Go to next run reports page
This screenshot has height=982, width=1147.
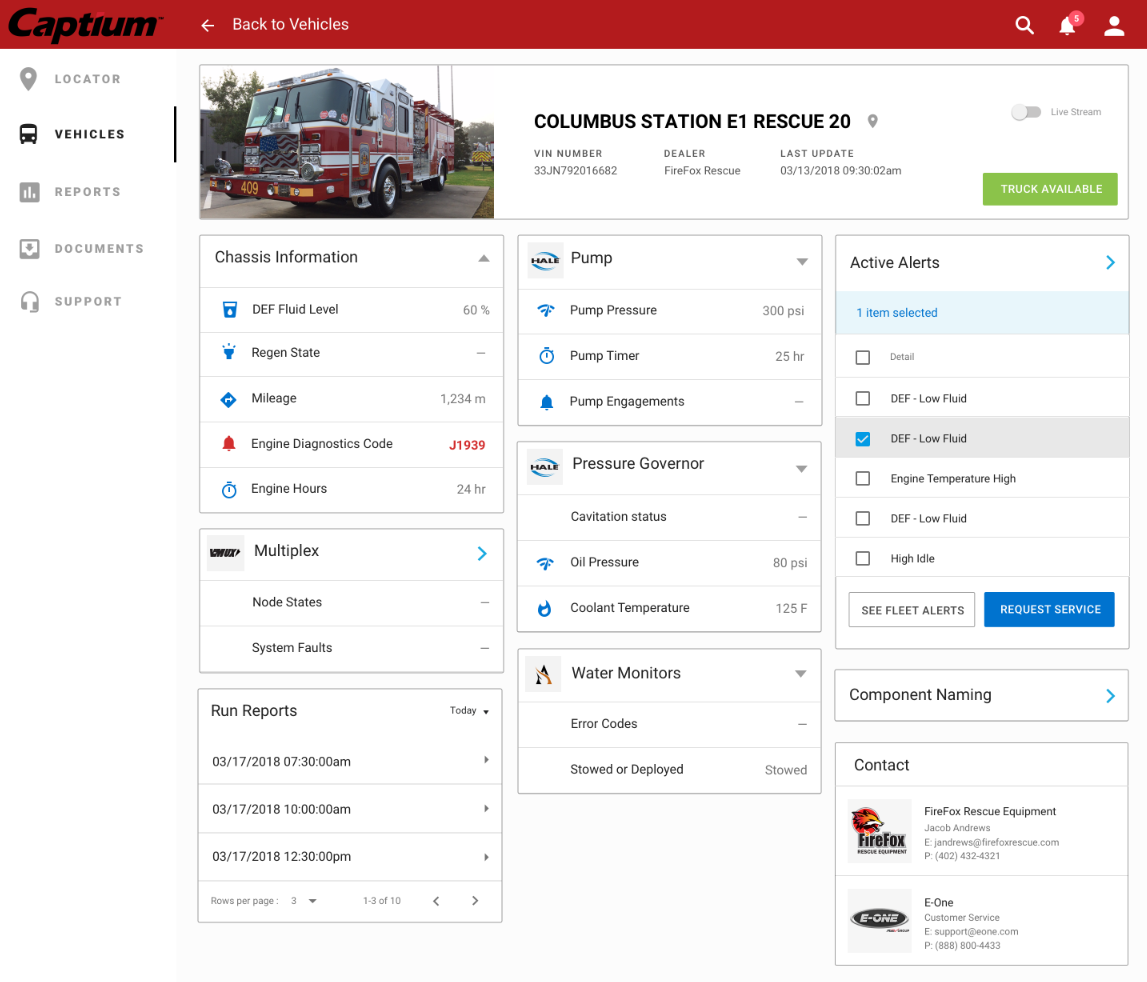475,901
